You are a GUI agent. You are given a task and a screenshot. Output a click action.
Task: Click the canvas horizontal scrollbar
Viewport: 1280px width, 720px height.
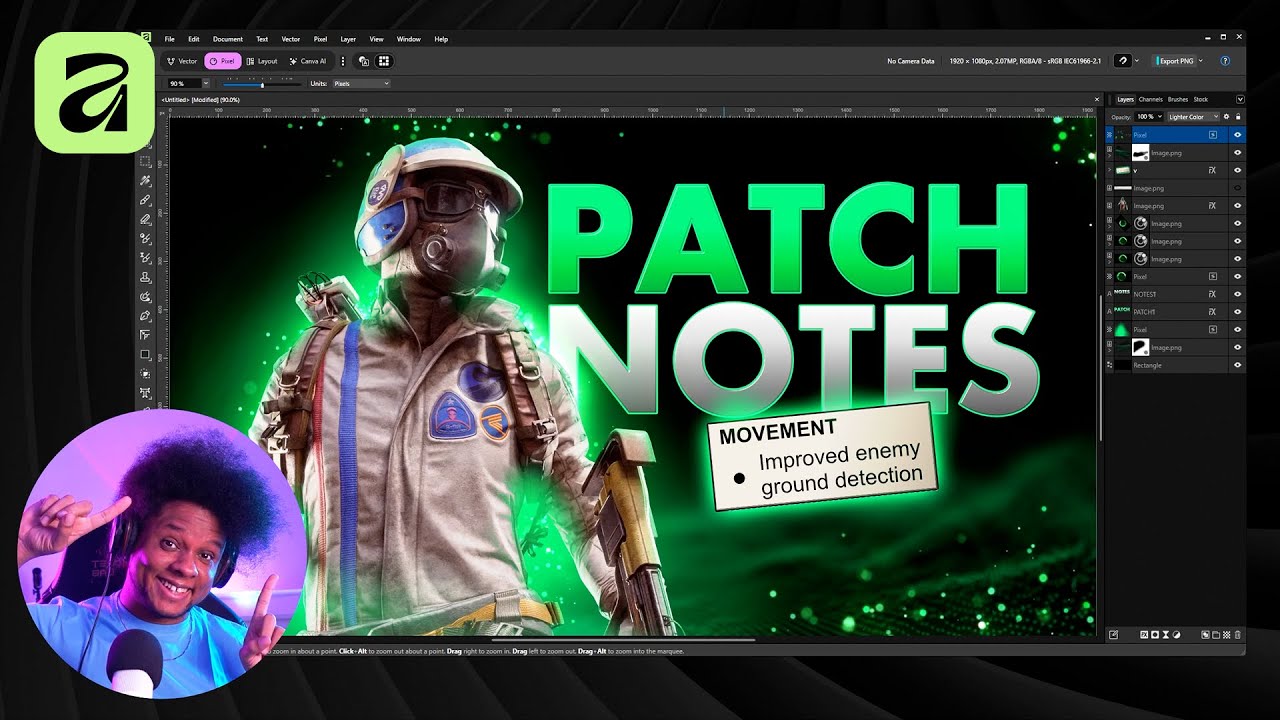623,639
